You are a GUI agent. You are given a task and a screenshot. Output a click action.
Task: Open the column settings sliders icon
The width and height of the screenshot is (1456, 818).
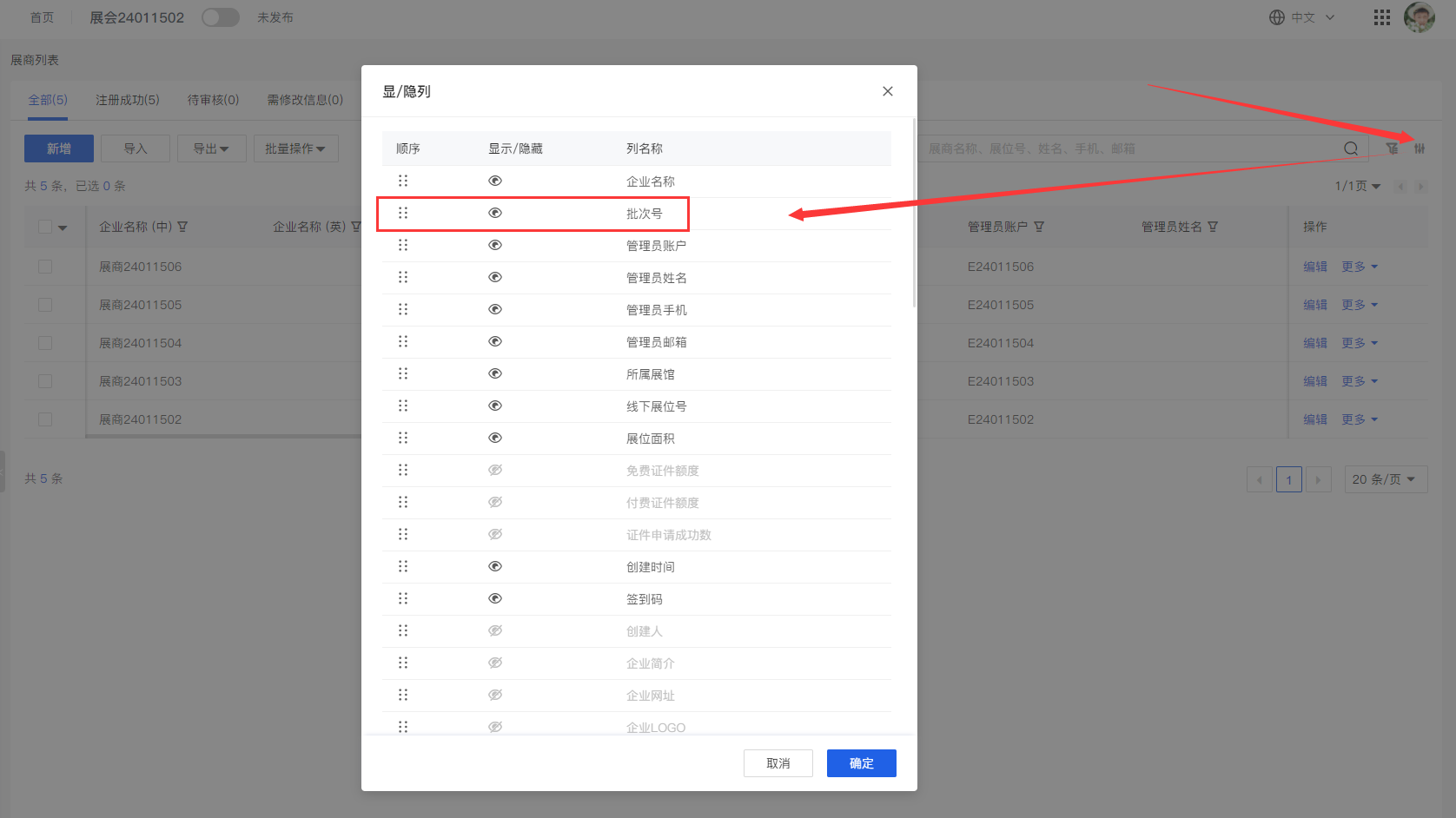[1421, 148]
